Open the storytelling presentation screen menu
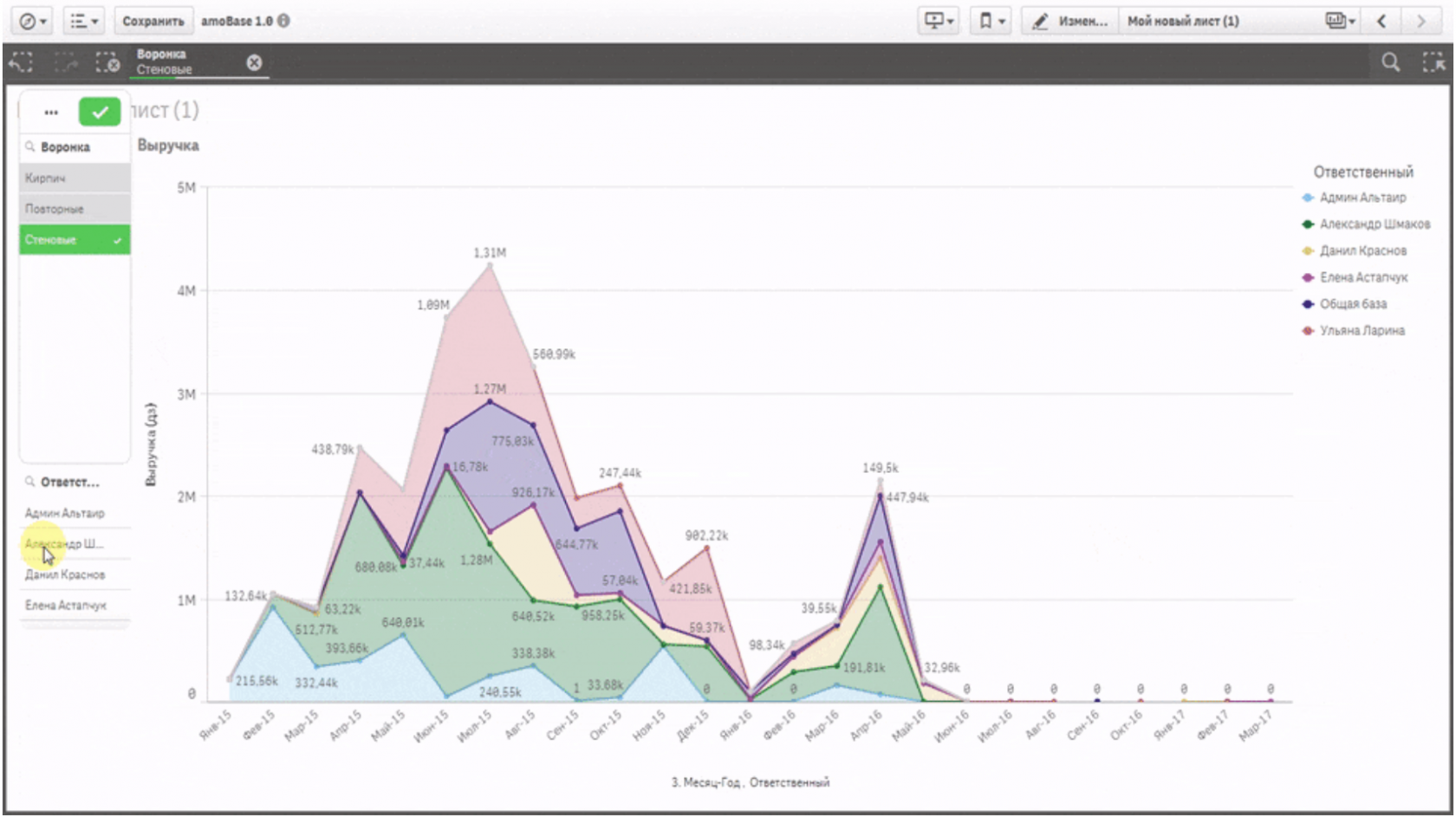 click(939, 21)
